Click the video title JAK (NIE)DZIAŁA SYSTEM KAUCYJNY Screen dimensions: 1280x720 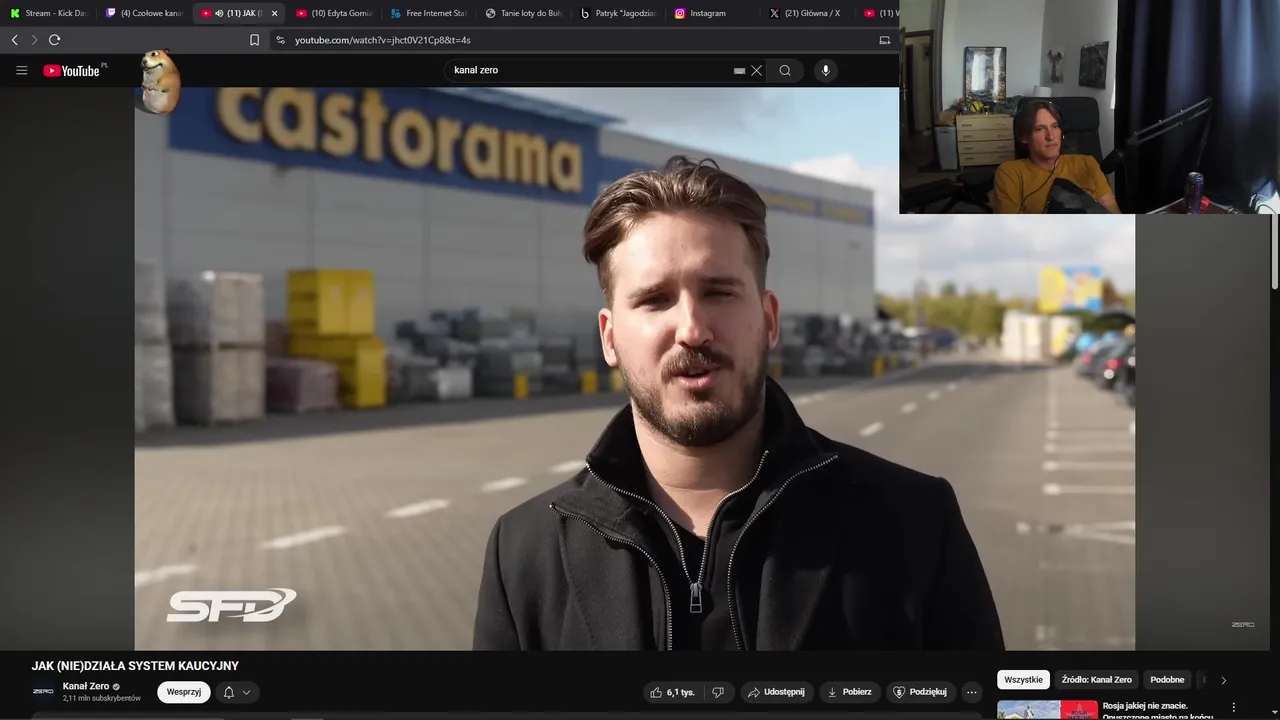[135, 666]
